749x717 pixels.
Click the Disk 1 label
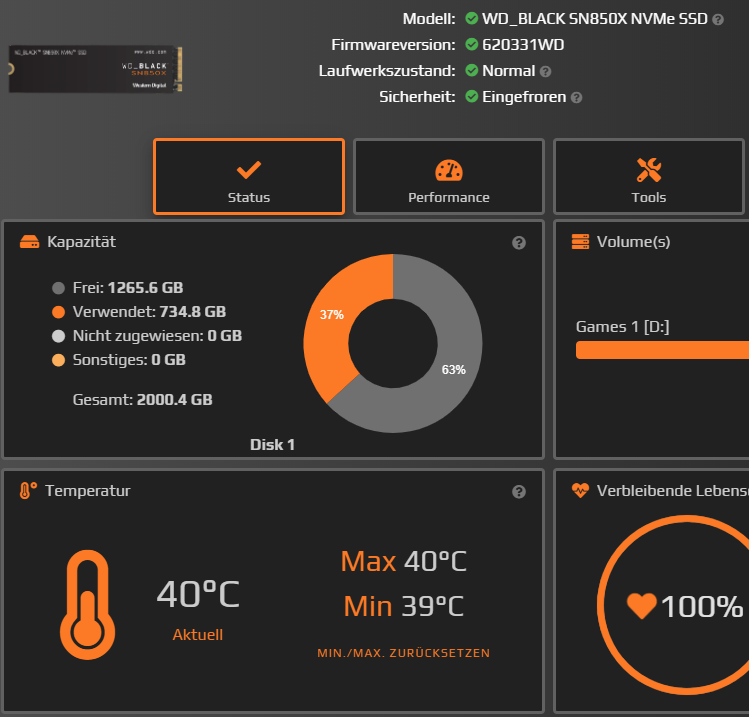(272, 445)
